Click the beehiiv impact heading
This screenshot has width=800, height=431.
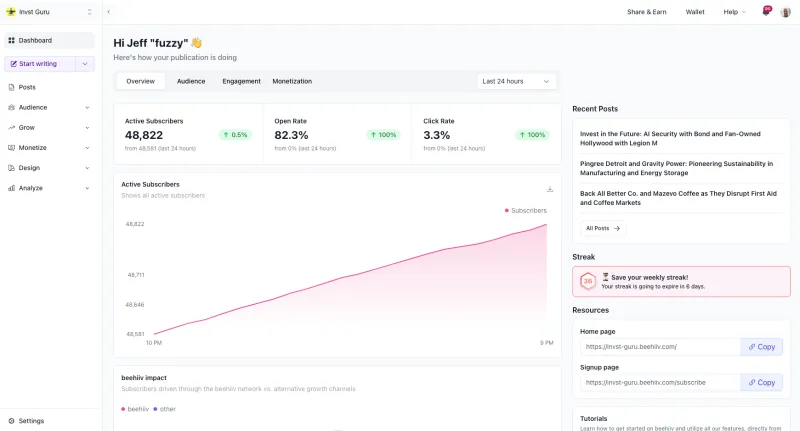tap(144, 378)
